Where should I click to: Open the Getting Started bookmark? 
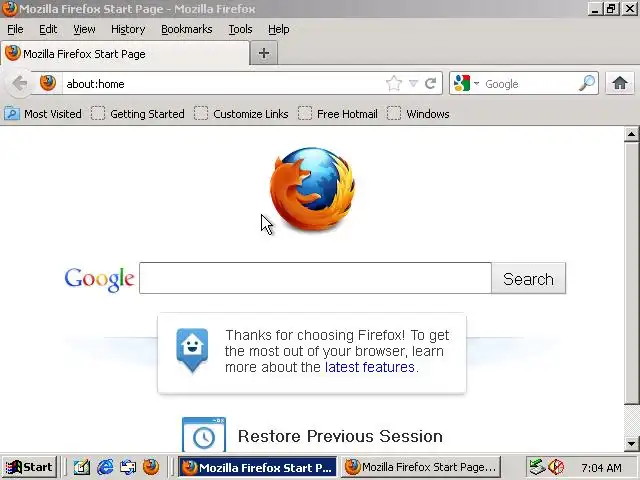(x=138, y=114)
